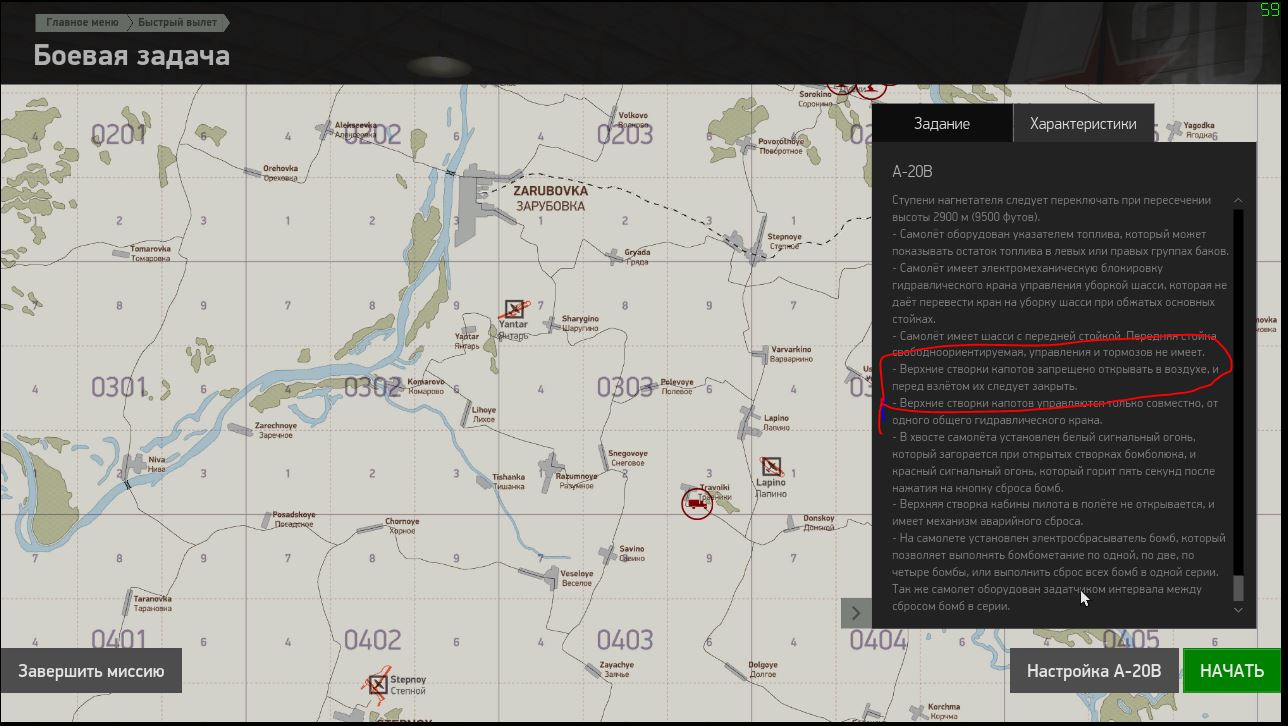Open the Задание tab

point(942,124)
